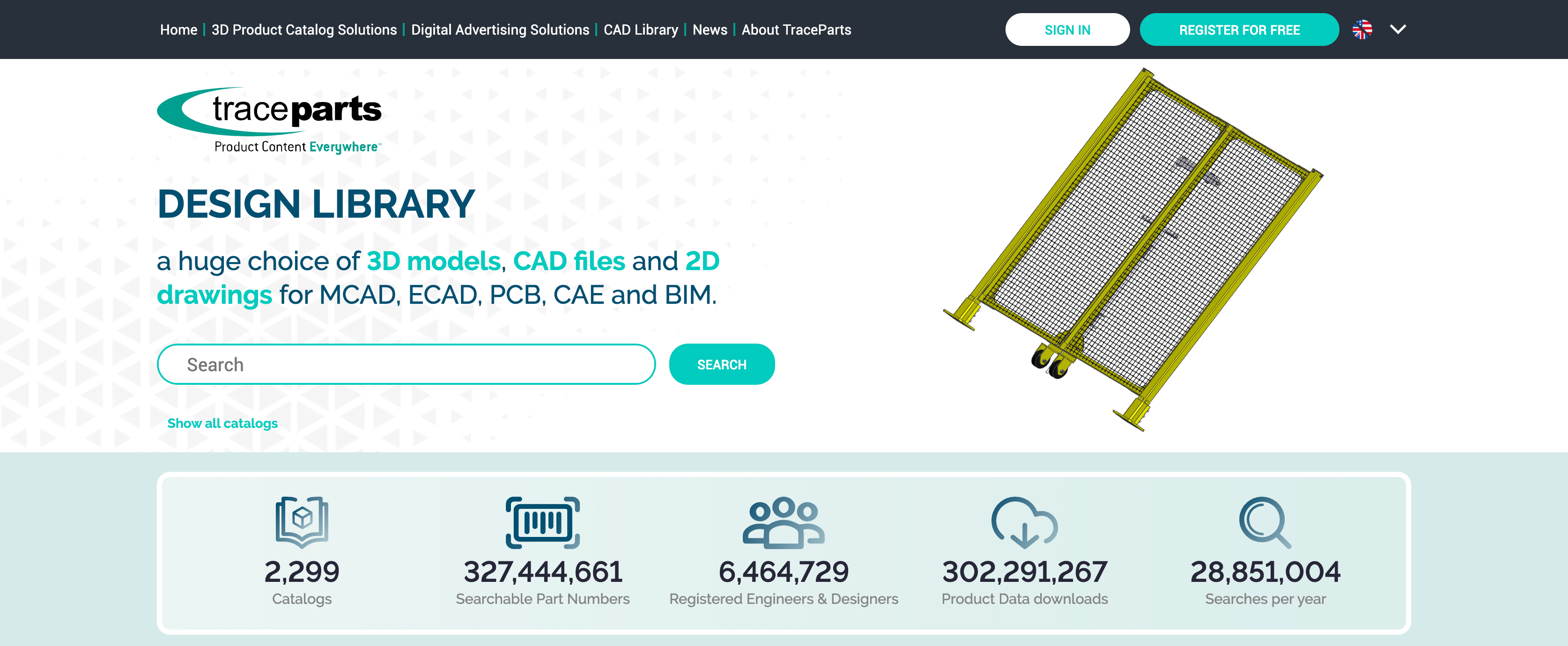This screenshot has width=1568, height=646.
Task: Click the barcode Searchable Part Numbers icon
Action: (542, 522)
